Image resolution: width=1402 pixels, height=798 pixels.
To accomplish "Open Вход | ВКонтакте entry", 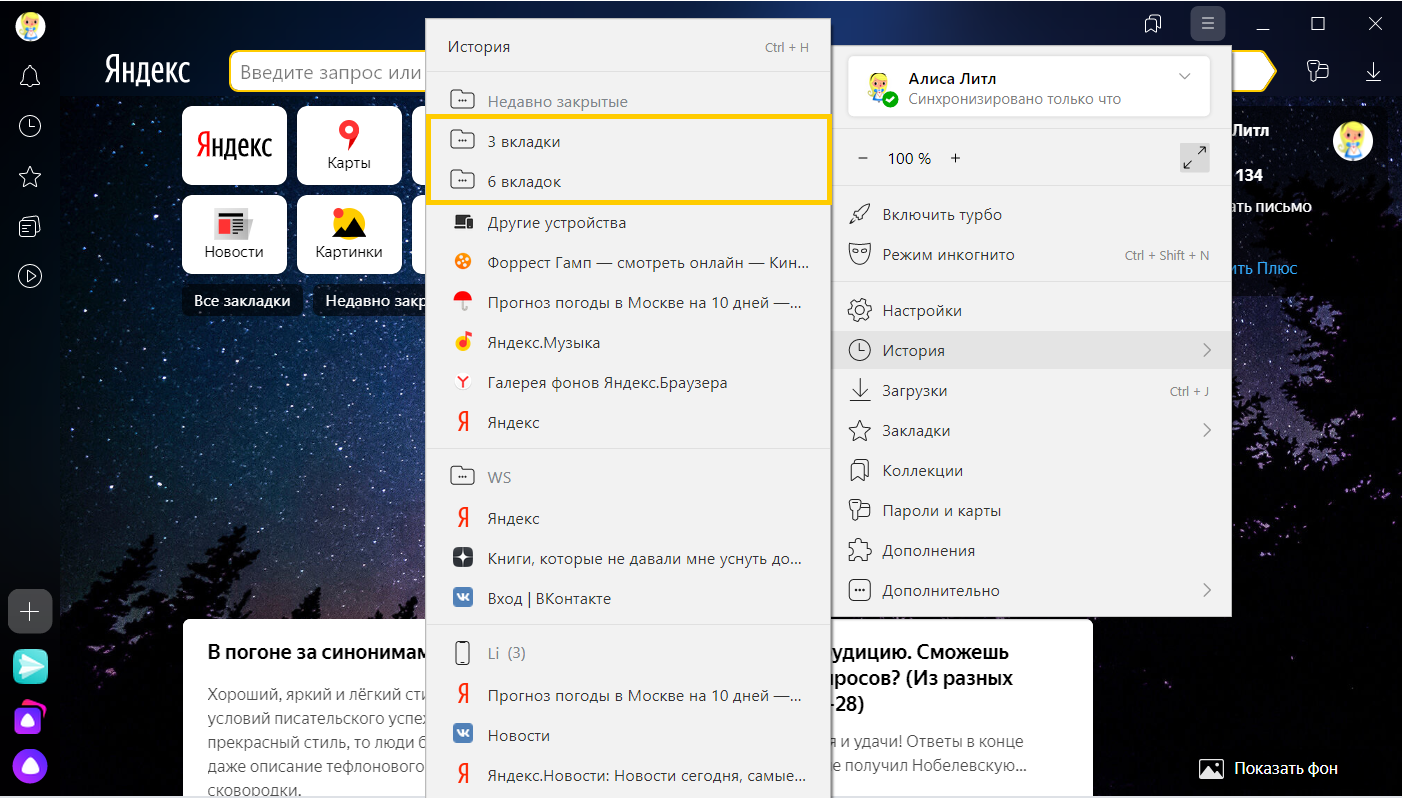I will coord(628,598).
